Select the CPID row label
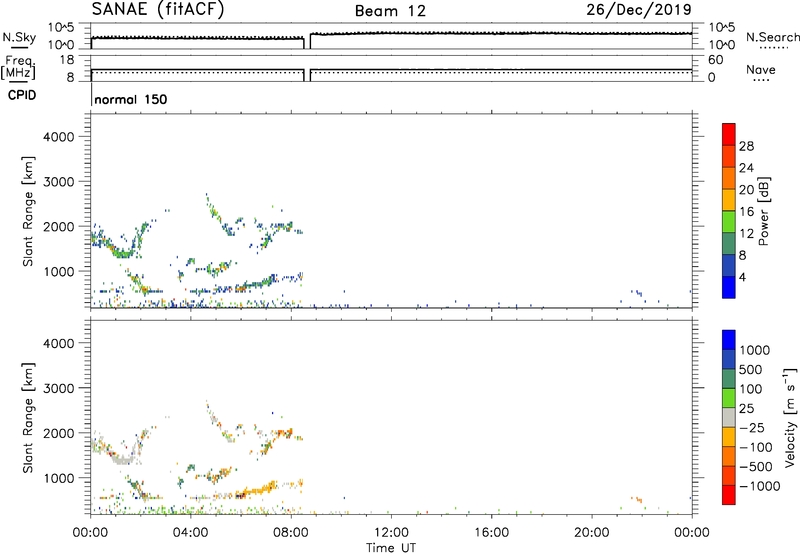The width and height of the screenshot is (800, 554). [x=22, y=95]
